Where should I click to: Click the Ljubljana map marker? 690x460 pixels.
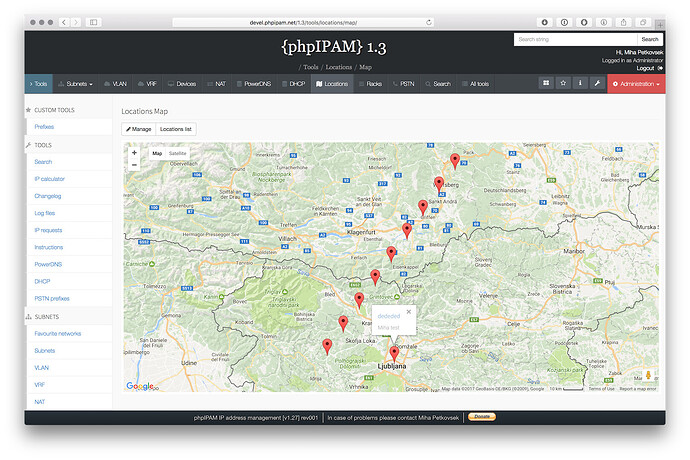point(394,353)
